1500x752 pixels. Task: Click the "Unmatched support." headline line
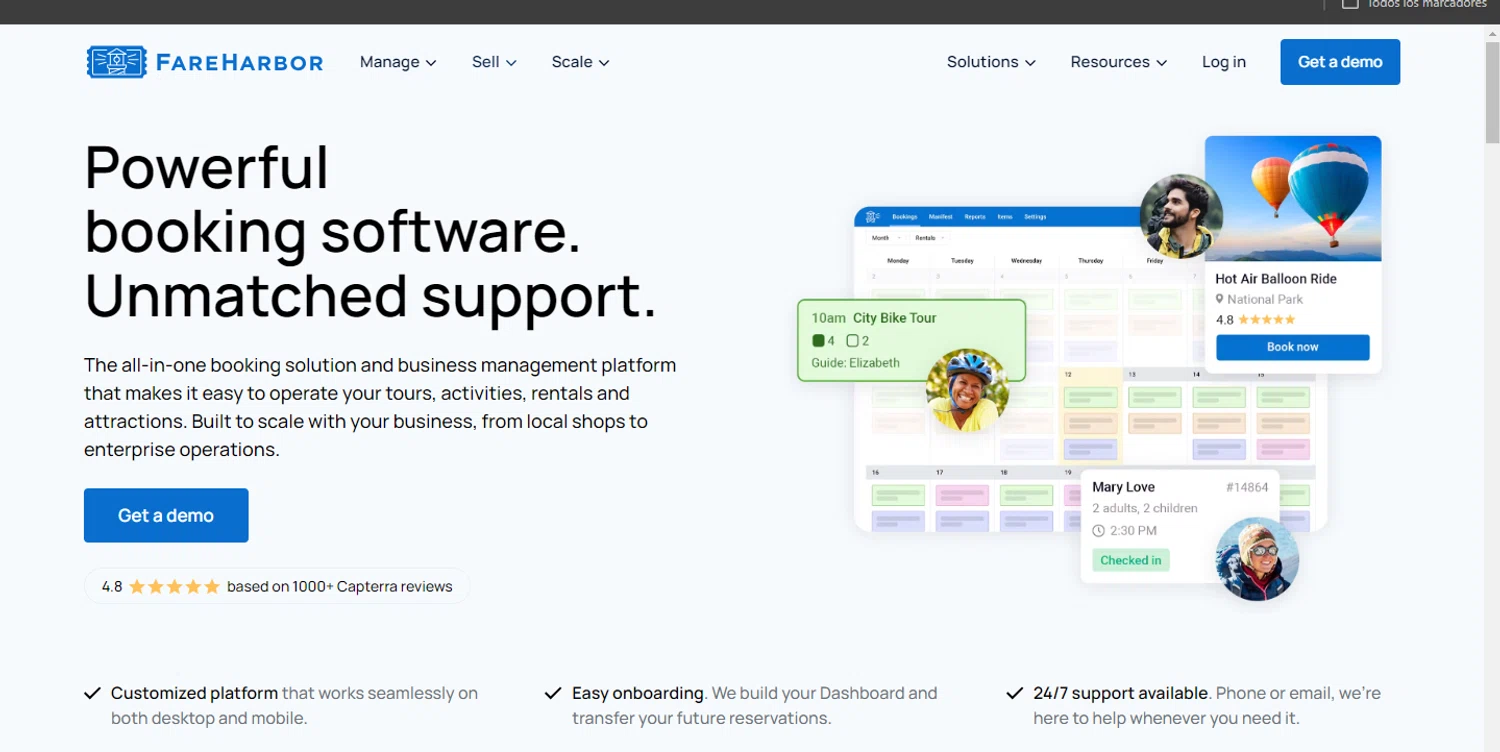371,296
